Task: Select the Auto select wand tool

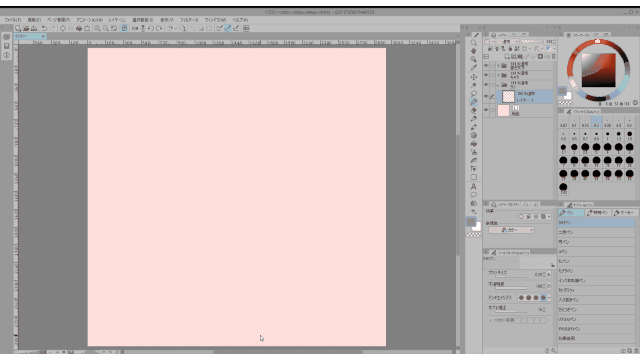Action: tap(473, 85)
